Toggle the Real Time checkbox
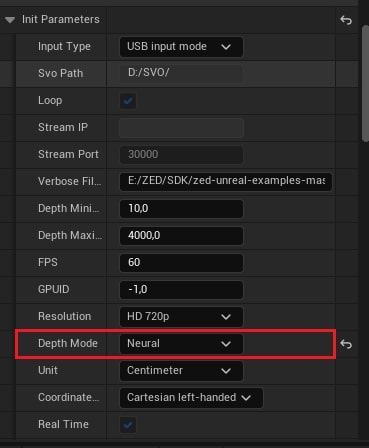369x448 pixels. tap(128, 425)
